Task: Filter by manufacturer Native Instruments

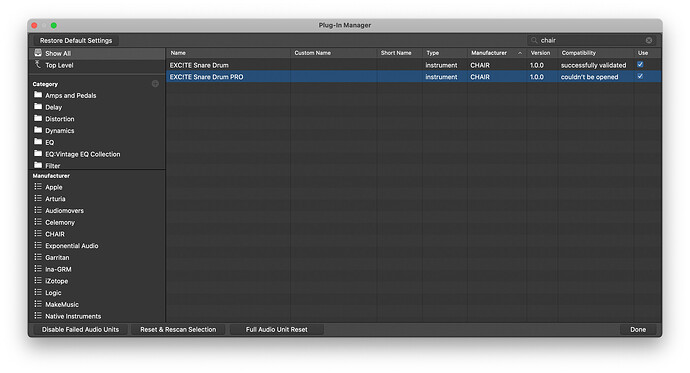Action: click(97, 316)
